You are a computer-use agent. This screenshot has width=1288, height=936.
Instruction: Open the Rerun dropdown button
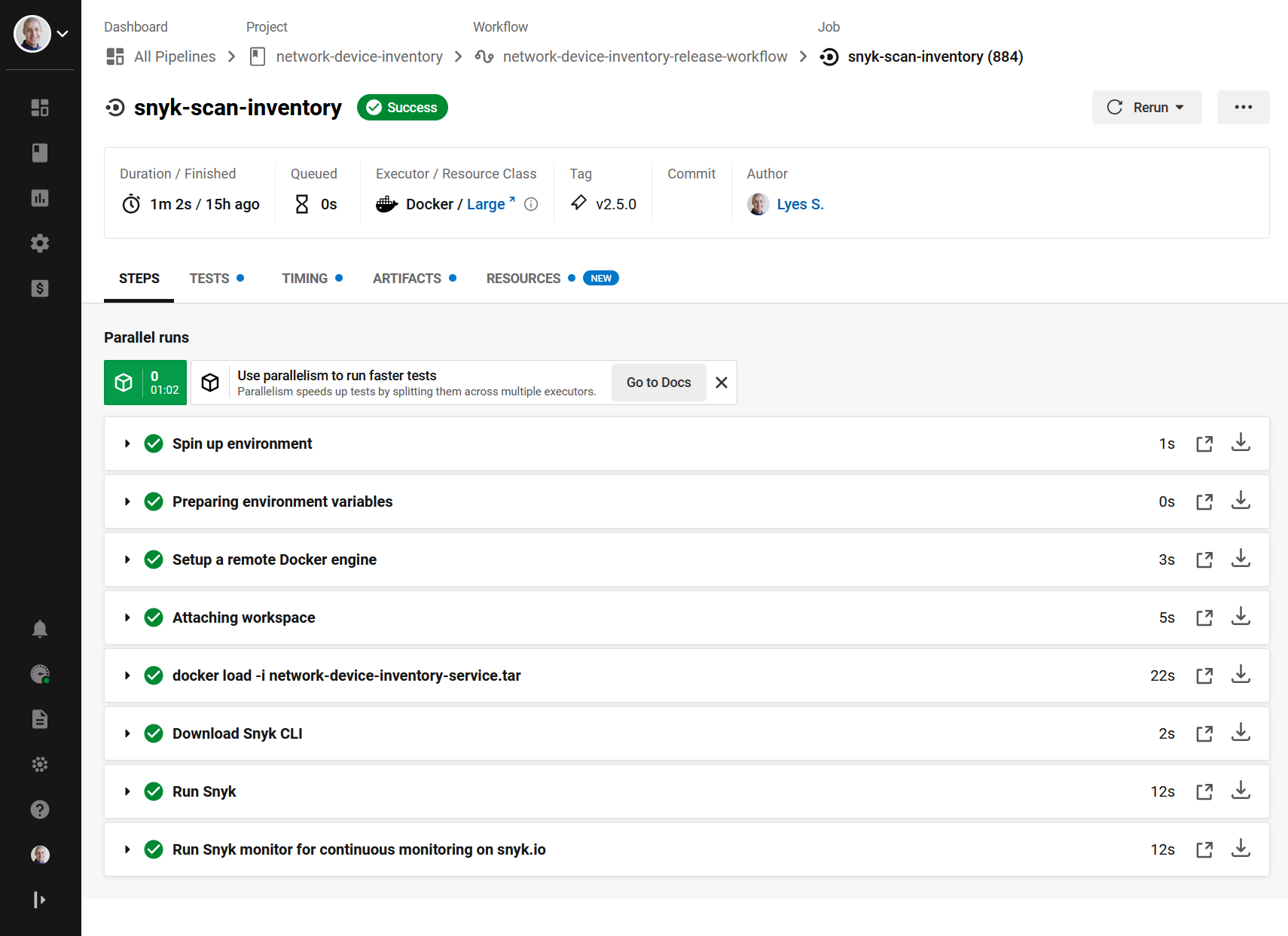pyautogui.click(x=1146, y=108)
